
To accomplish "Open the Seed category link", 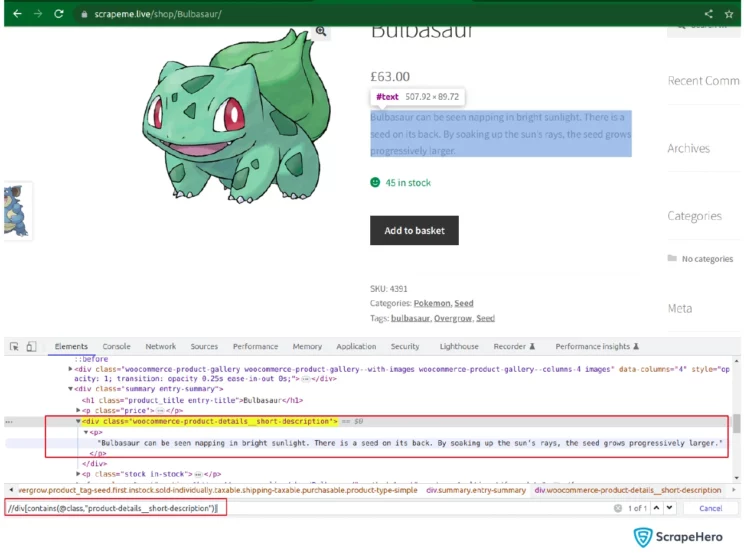I will [x=464, y=303].
